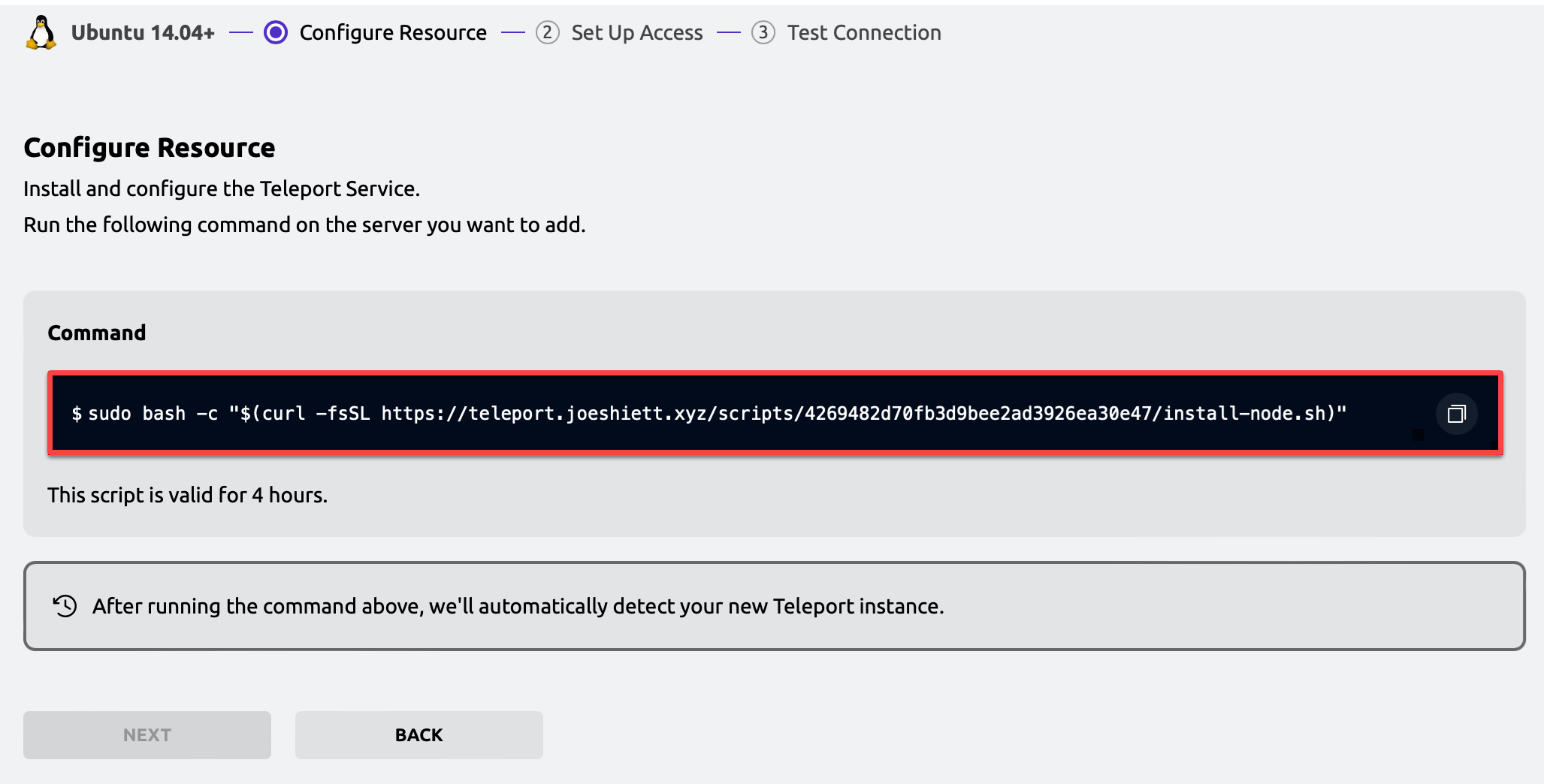Click the Command section heading

(x=97, y=333)
